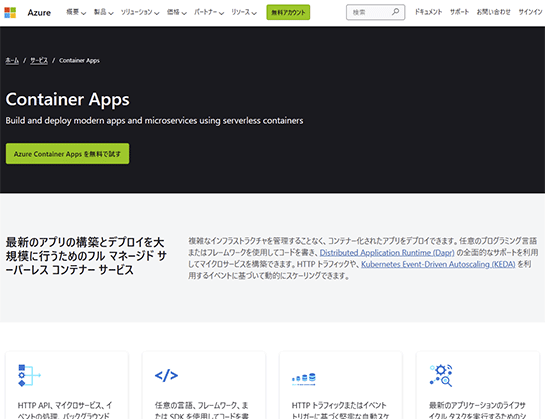The height and width of the screenshot is (419, 545).
Task: Go to サービス breadcrumb
Action: (39, 61)
